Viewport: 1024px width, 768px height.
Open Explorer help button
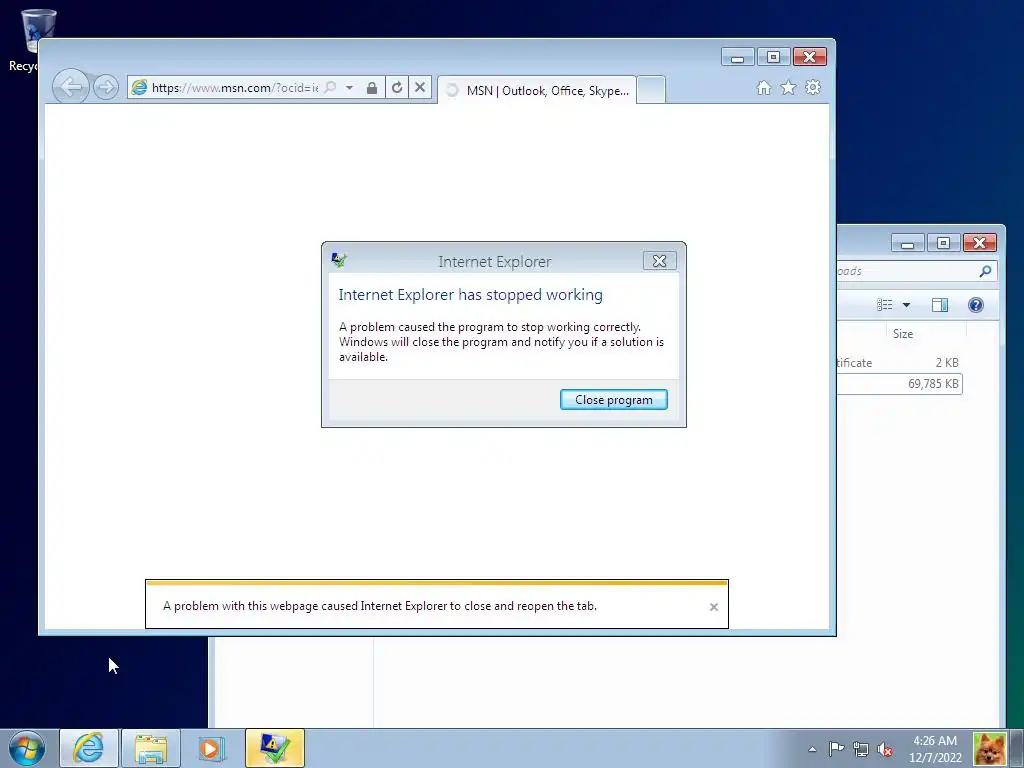pos(976,305)
